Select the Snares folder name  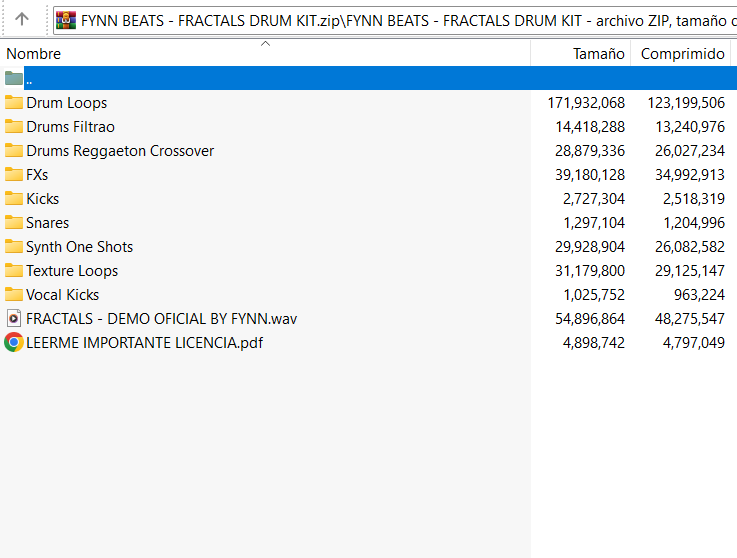(x=47, y=222)
